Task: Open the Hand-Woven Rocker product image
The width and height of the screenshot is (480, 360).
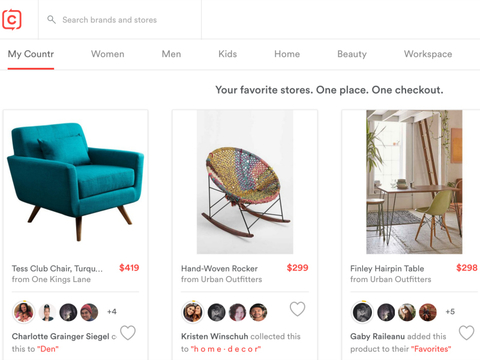Action: [245, 182]
